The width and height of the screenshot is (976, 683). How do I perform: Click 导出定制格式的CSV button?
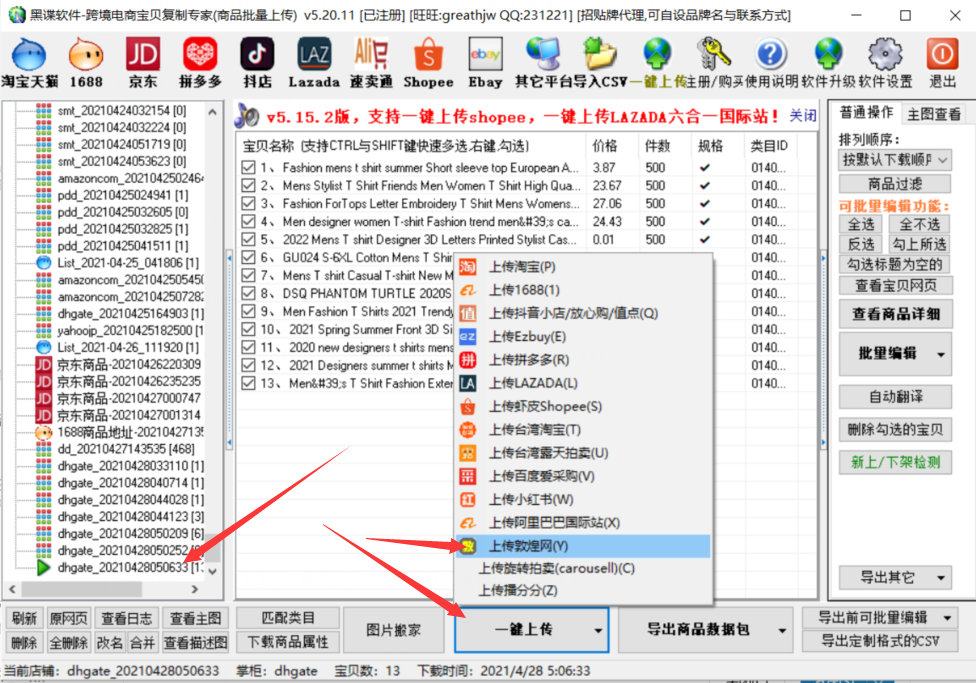pos(880,641)
